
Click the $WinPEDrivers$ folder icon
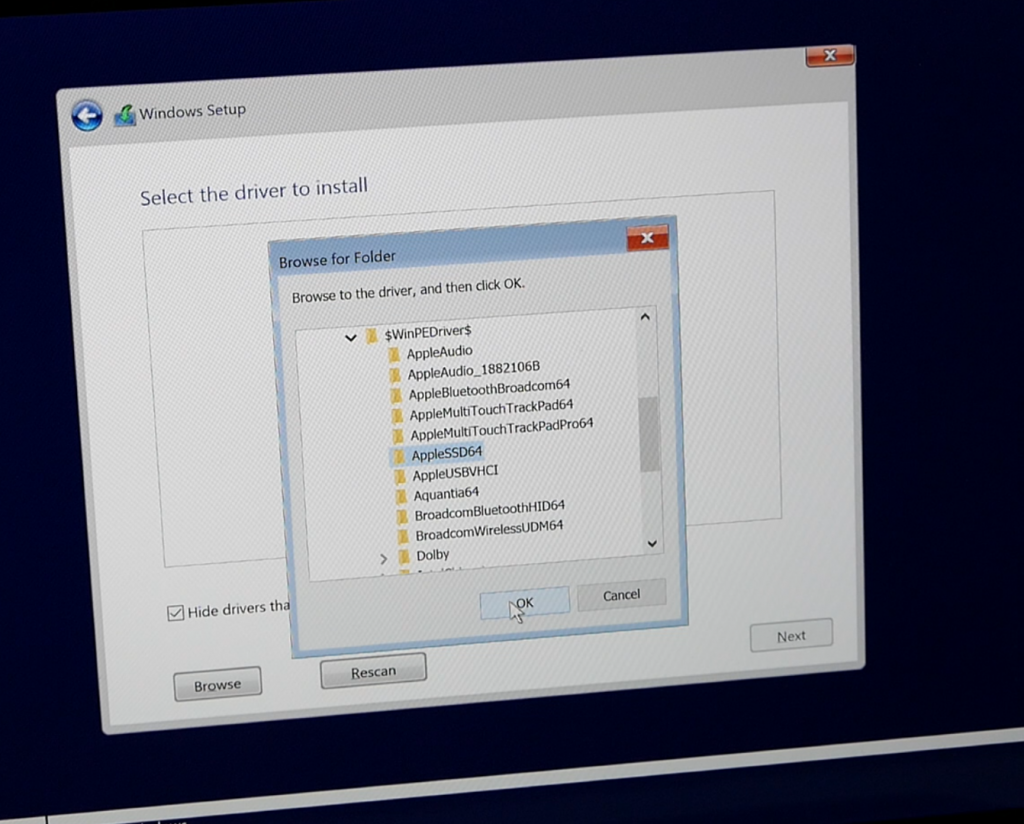pos(372,336)
